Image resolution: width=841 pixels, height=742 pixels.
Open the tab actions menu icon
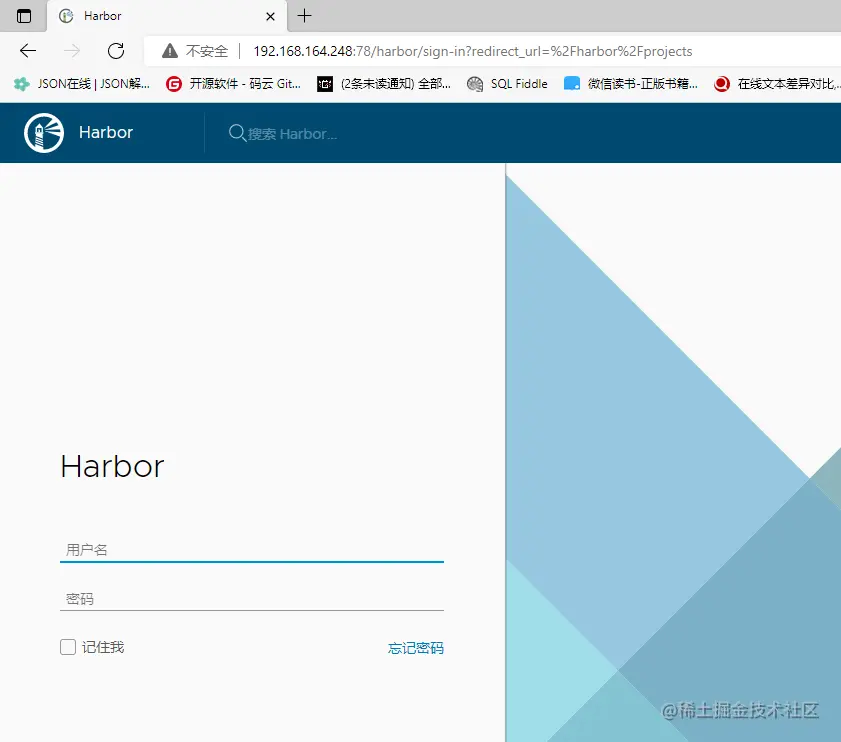coord(24,16)
